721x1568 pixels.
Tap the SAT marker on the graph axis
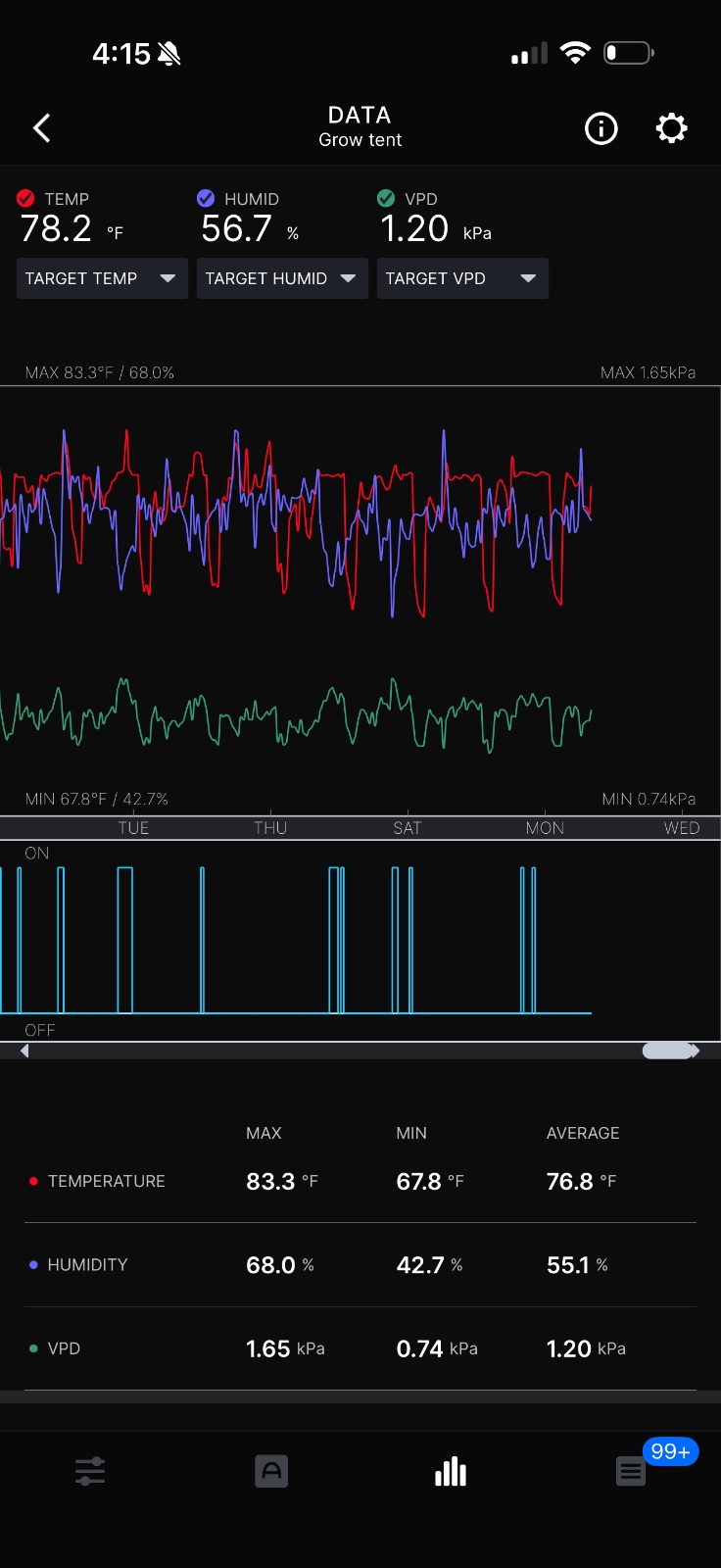coord(407,828)
